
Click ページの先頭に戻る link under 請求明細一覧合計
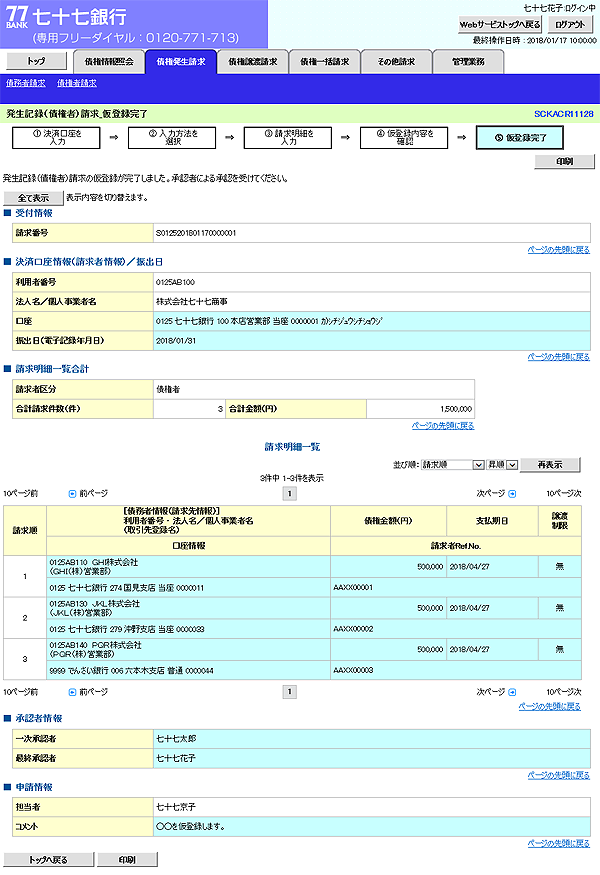point(443,425)
